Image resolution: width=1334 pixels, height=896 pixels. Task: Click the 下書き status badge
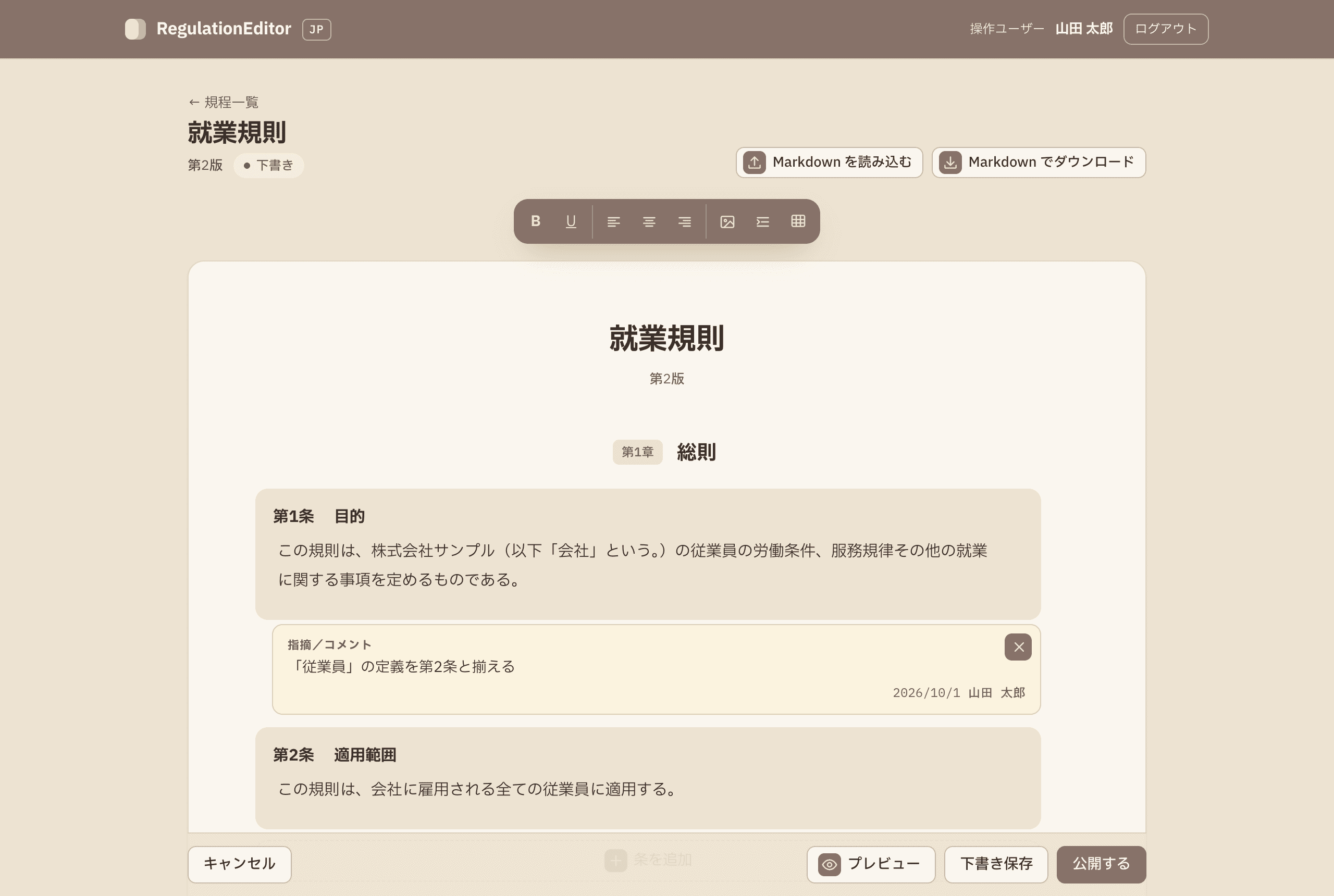pos(269,165)
